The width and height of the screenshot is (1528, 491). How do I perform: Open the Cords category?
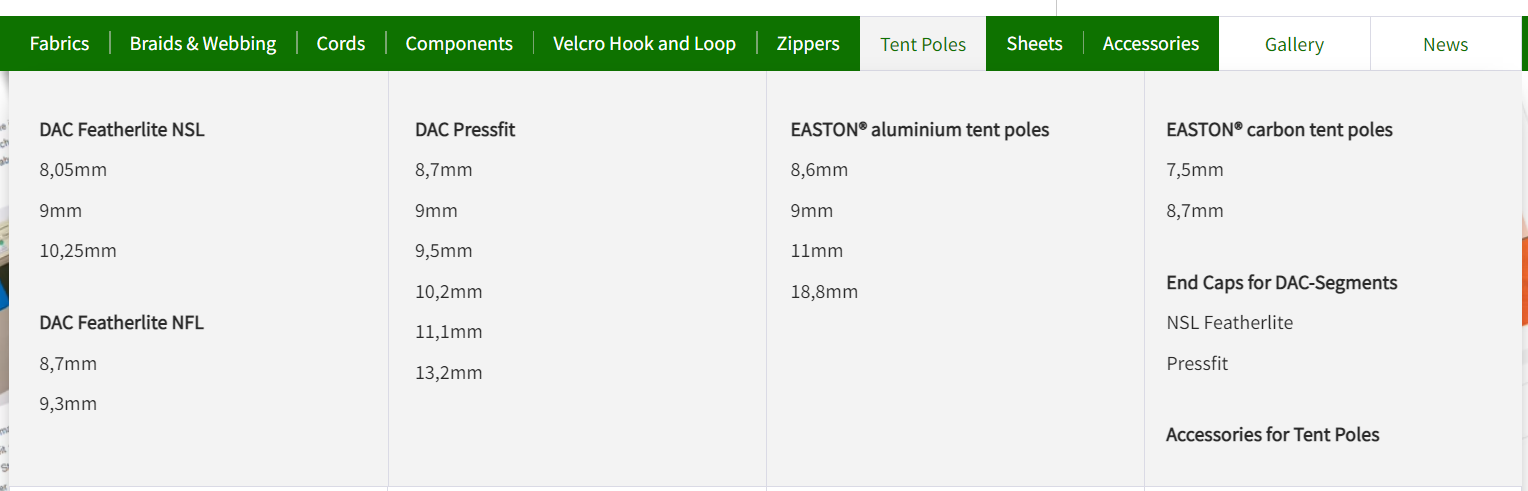341,44
